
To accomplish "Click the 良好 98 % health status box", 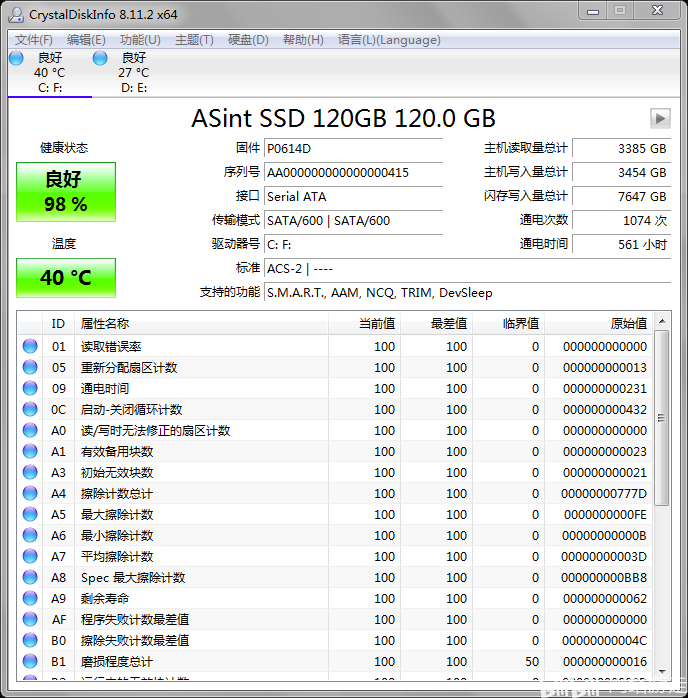I will click(66, 192).
